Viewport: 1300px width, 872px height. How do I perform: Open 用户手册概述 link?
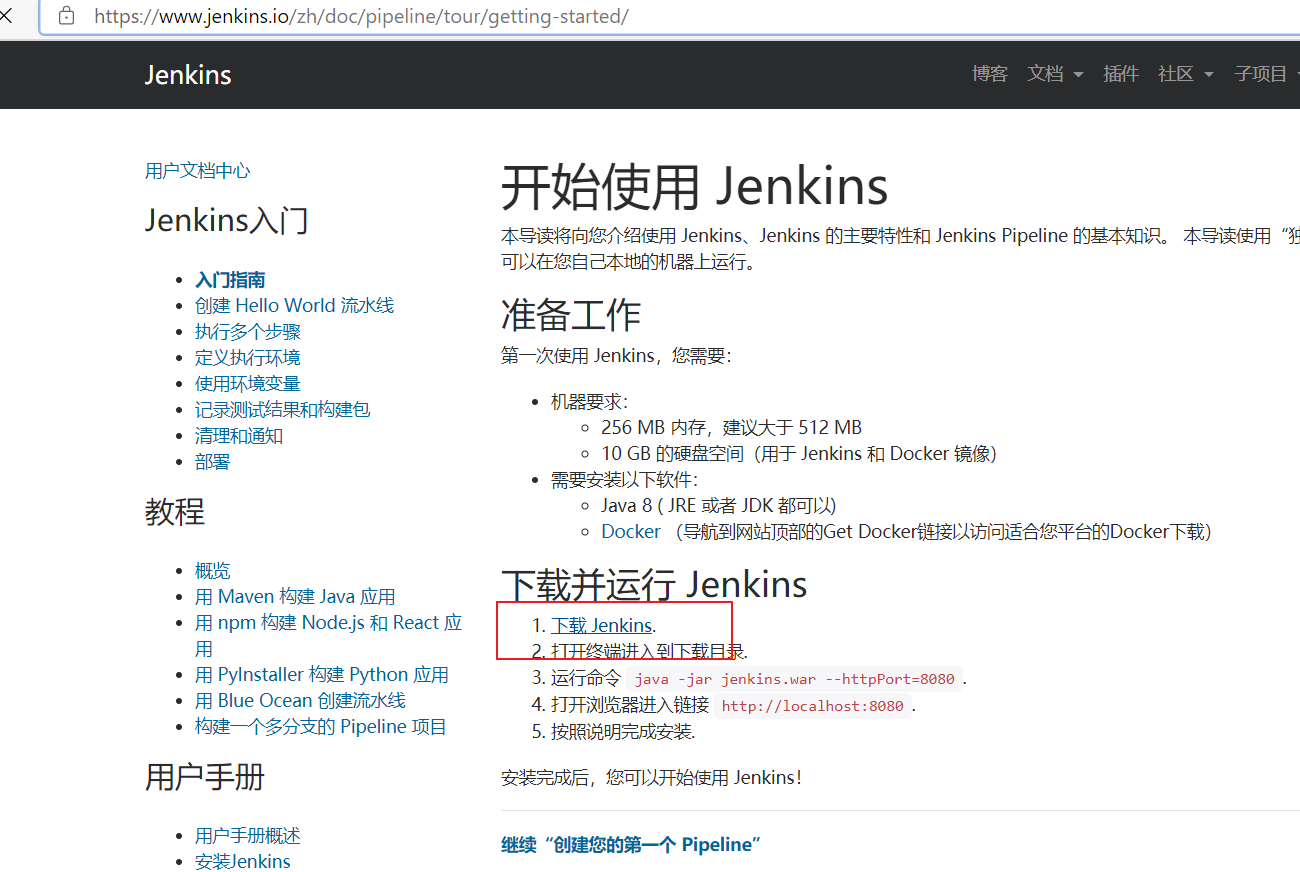click(x=248, y=836)
